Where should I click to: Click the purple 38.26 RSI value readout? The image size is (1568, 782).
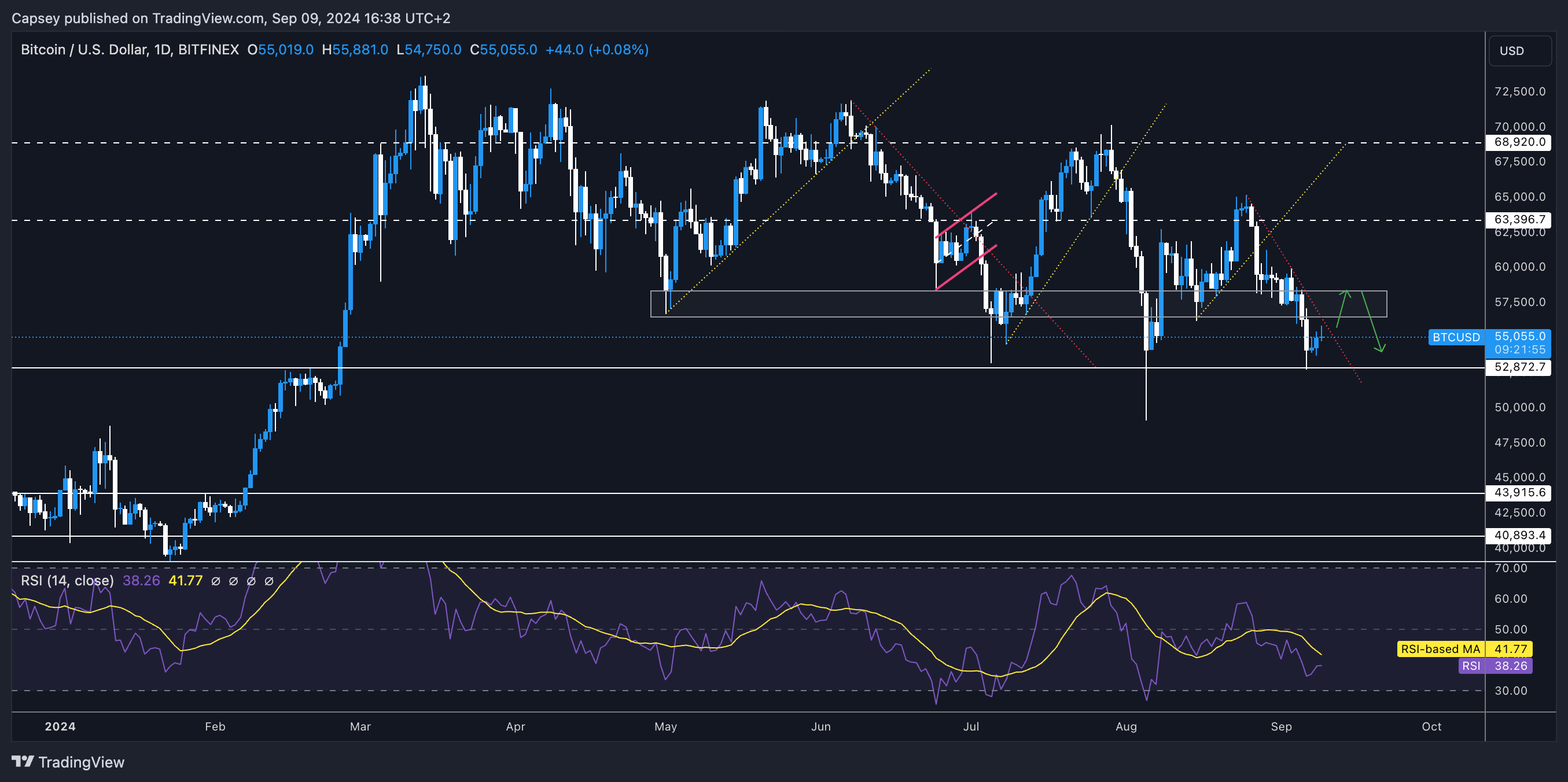click(x=1512, y=666)
